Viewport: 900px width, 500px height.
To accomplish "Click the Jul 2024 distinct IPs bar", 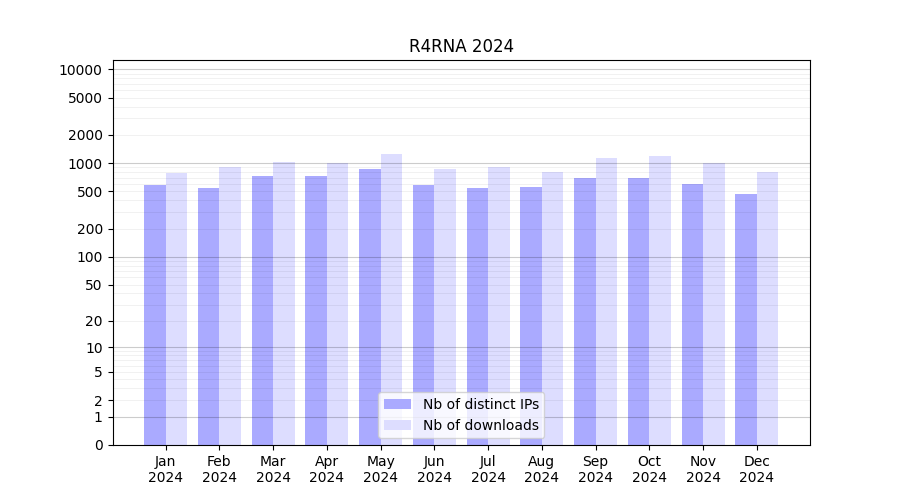I will click(477, 316).
